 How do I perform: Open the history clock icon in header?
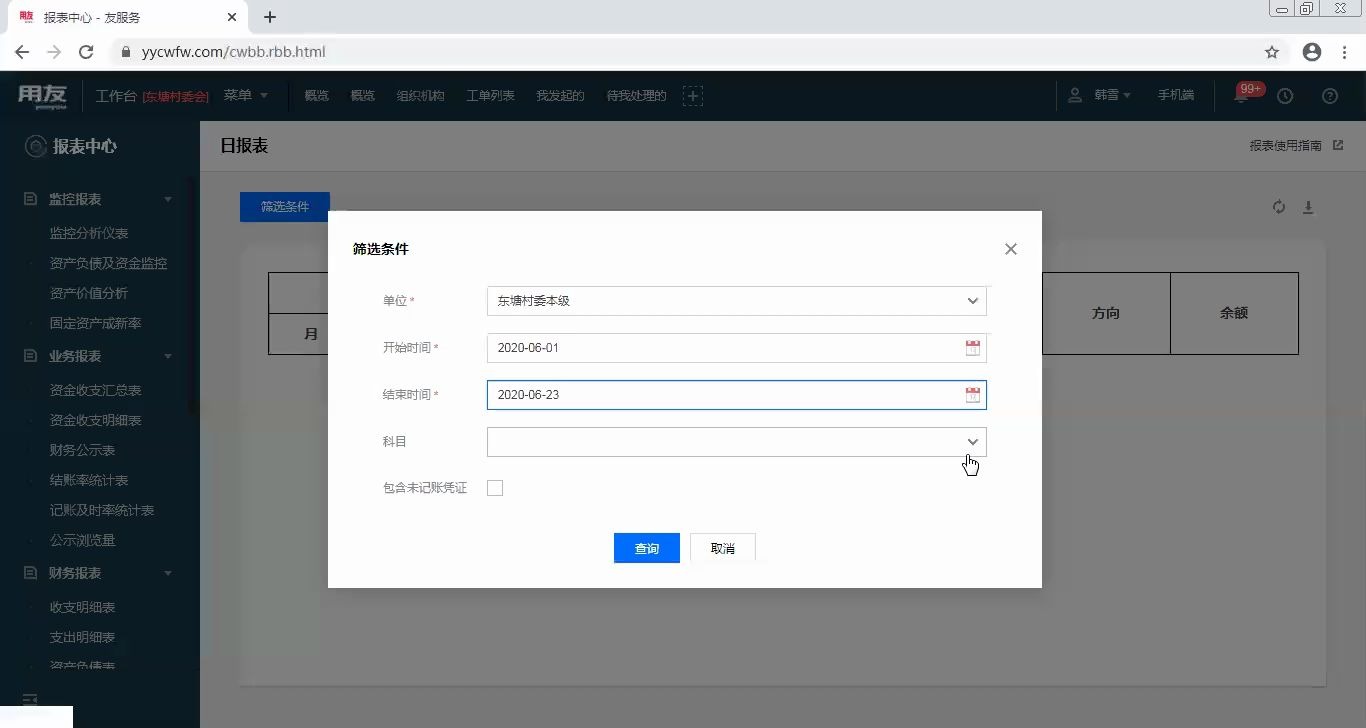click(x=1285, y=96)
